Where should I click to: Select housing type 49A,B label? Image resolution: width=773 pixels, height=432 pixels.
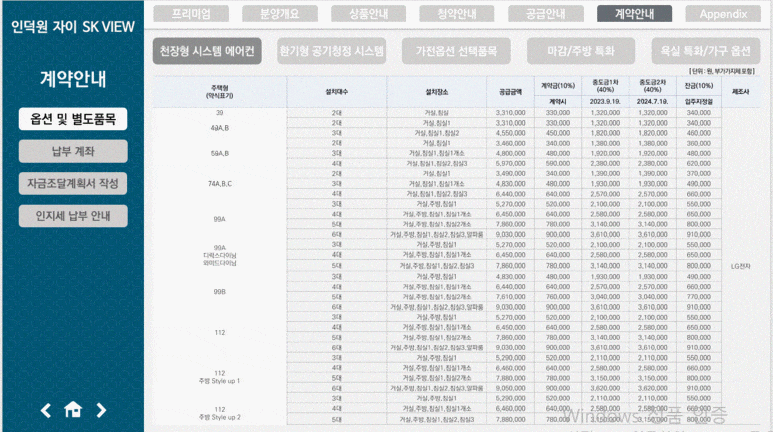pyautogui.click(x=219, y=128)
